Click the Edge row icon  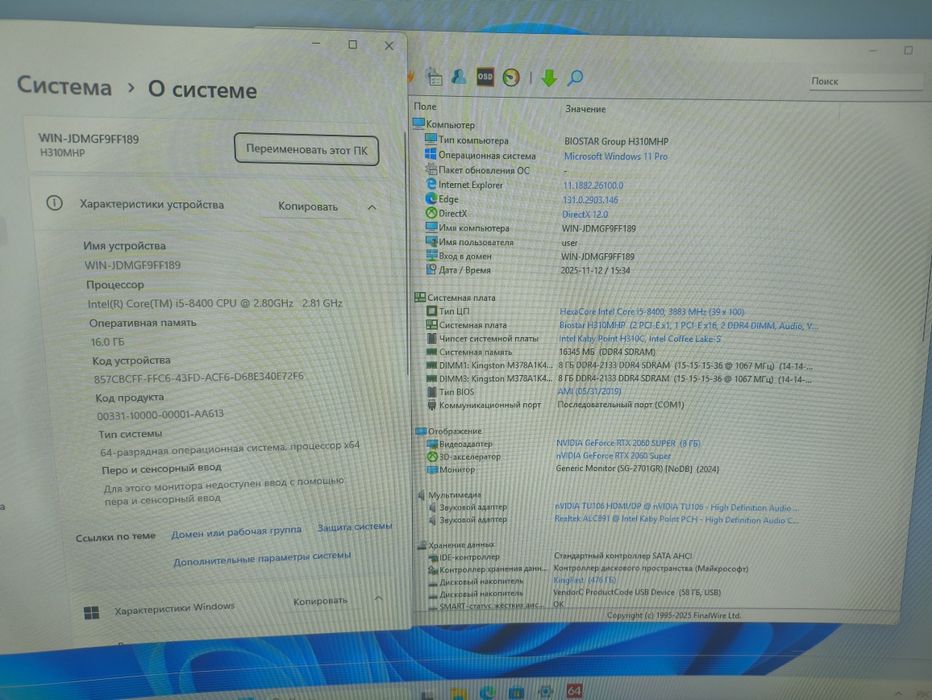[x=431, y=198]
